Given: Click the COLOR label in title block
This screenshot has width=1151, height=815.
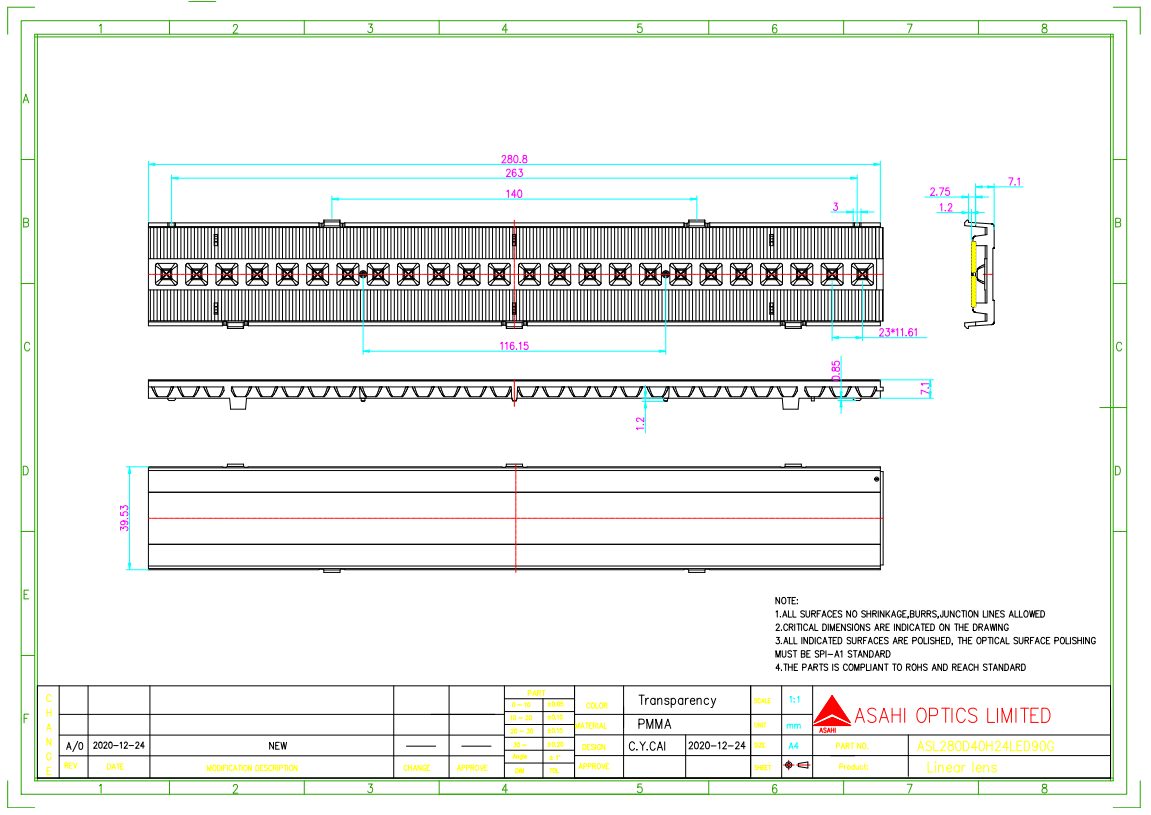Looking at the screenshot, I should point(597,706).
